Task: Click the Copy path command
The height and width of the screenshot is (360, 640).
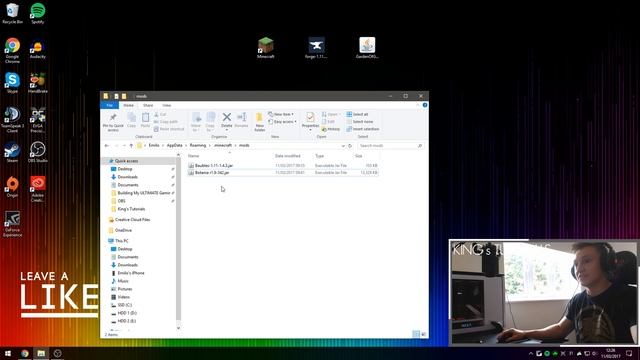Action: (166, 122)
